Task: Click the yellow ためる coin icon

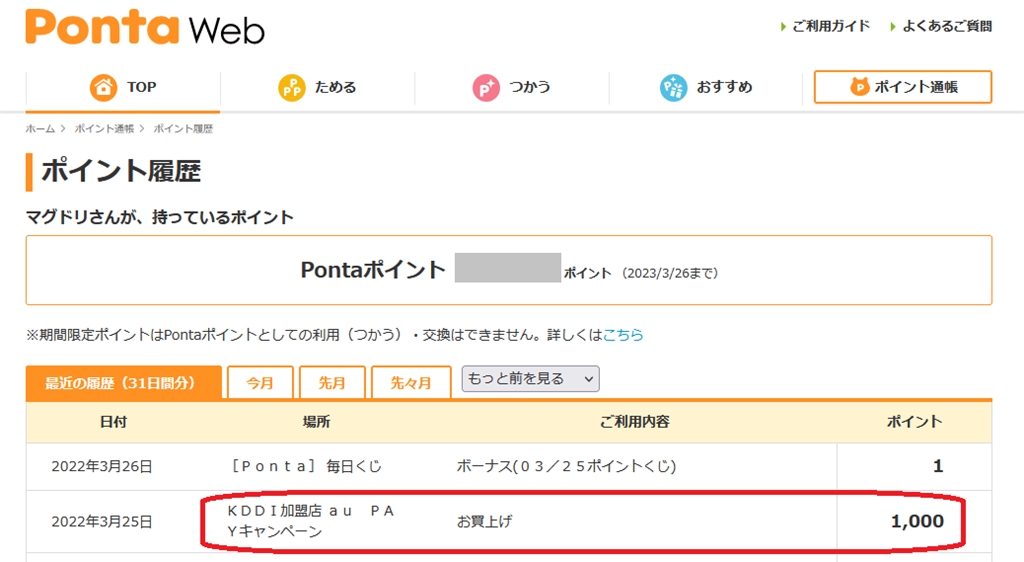Action: (x=291, y=87)
